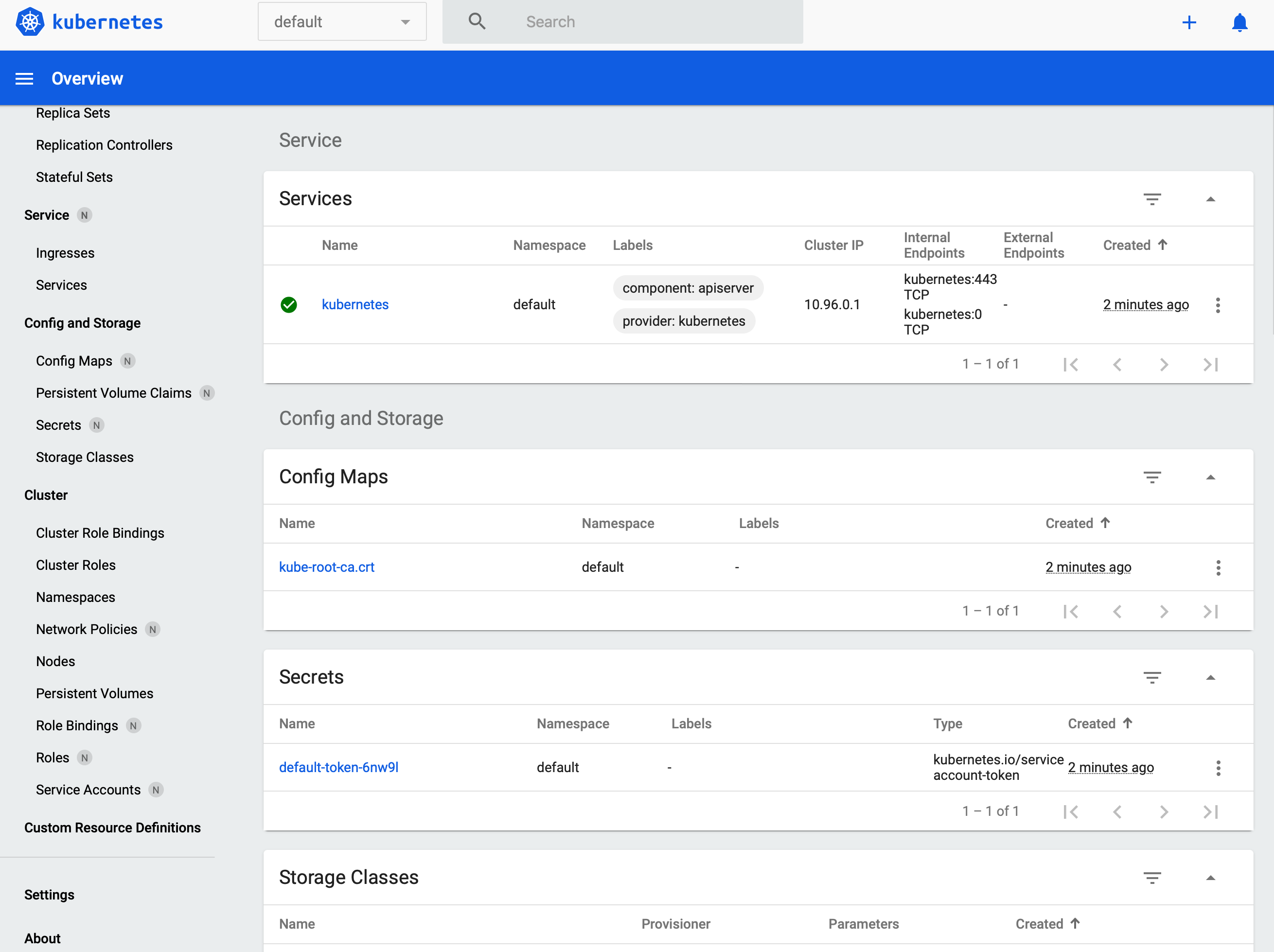Open About in sidebar
1274x952 pixels.
pyautogui.click(x=42, y=939)
